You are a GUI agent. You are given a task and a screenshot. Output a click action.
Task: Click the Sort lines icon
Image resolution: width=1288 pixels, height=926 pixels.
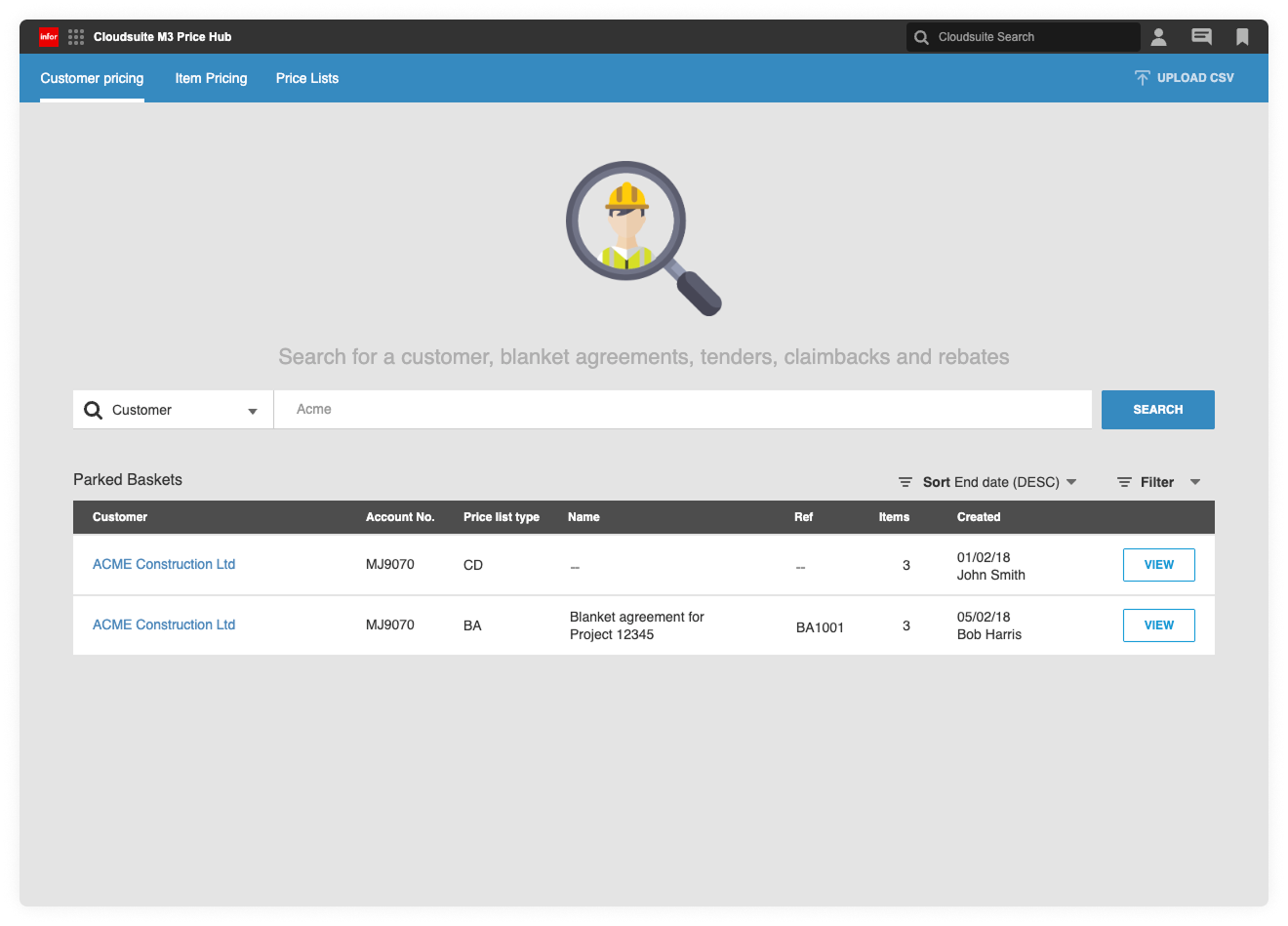[x=906, y=482]
